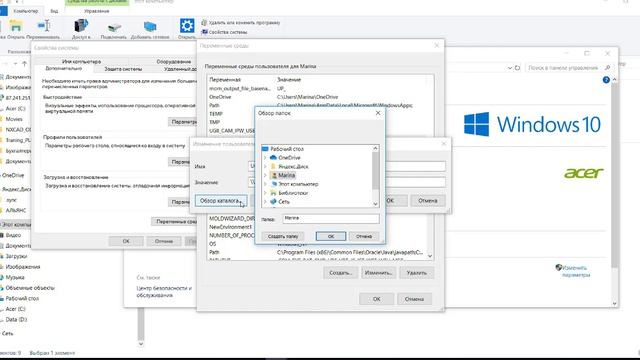Click Отмена in the Обзор папок dialog
The height and width of the screenshot is (360, 640).
point(364,236)
